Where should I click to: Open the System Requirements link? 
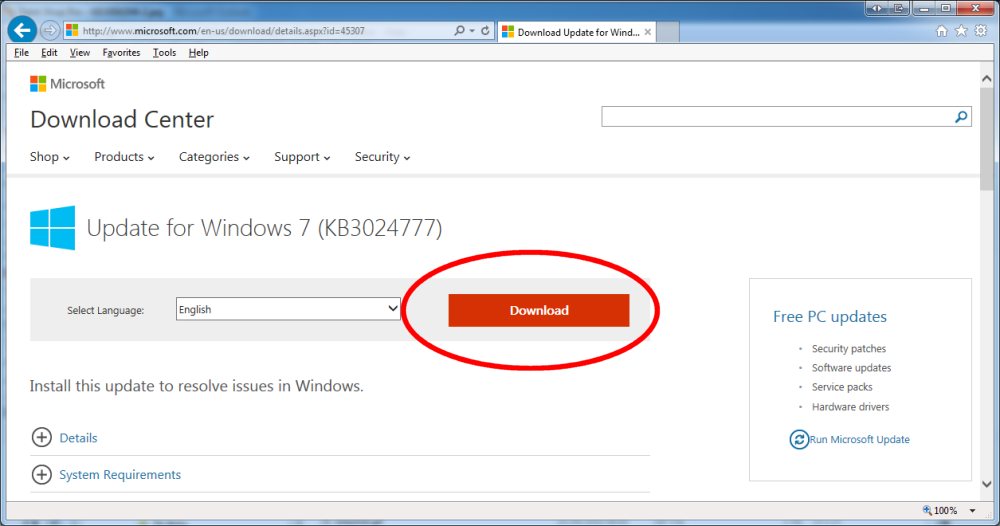120,474
